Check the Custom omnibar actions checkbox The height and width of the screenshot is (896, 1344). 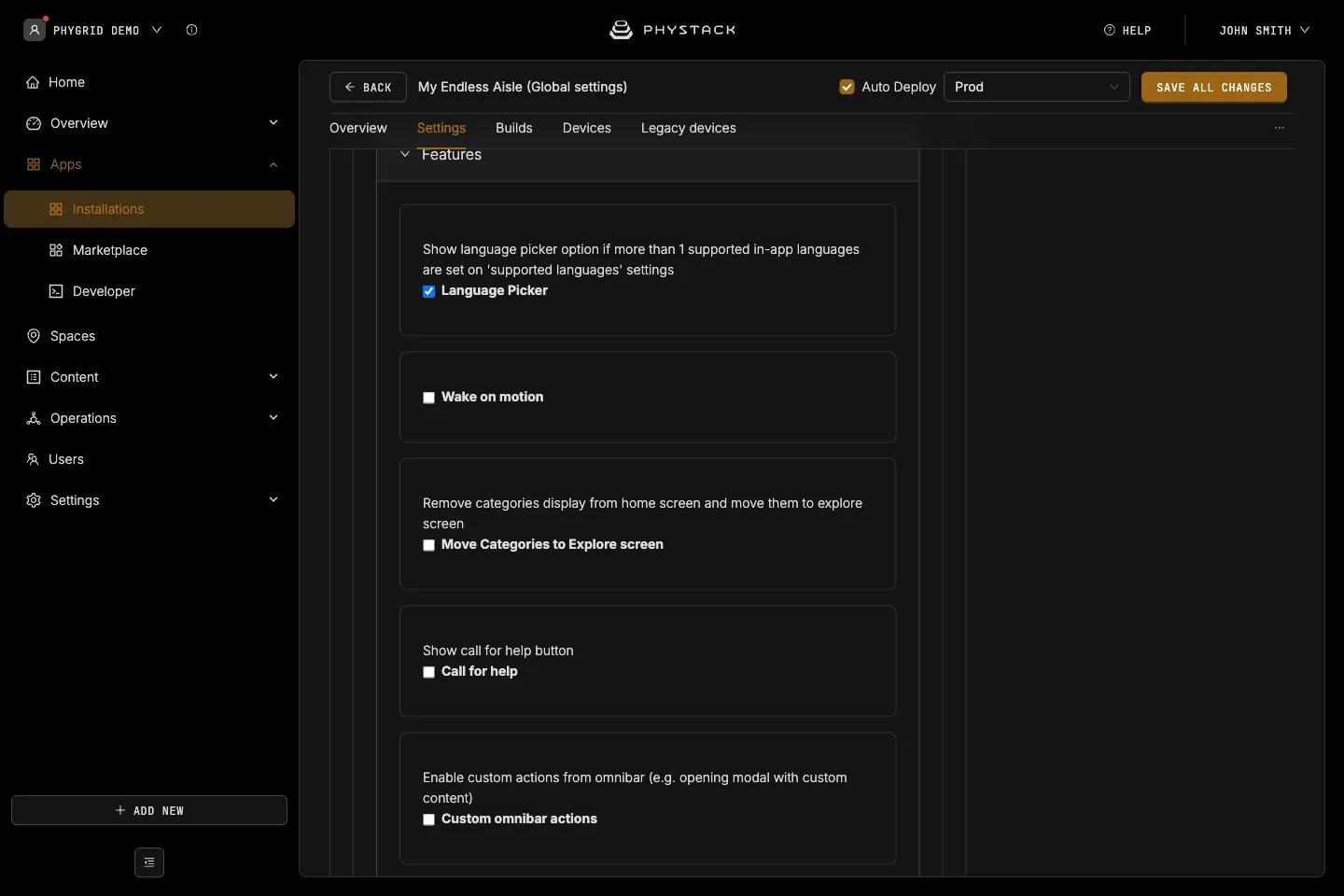point(429,819)
